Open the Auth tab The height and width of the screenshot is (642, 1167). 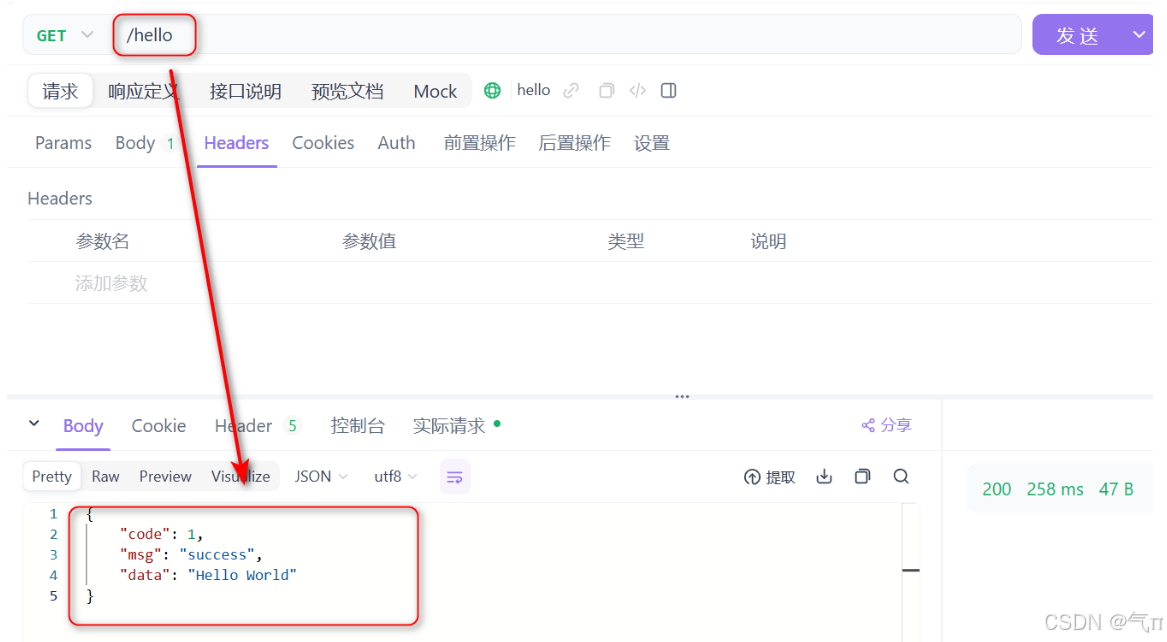click(396, 143)
